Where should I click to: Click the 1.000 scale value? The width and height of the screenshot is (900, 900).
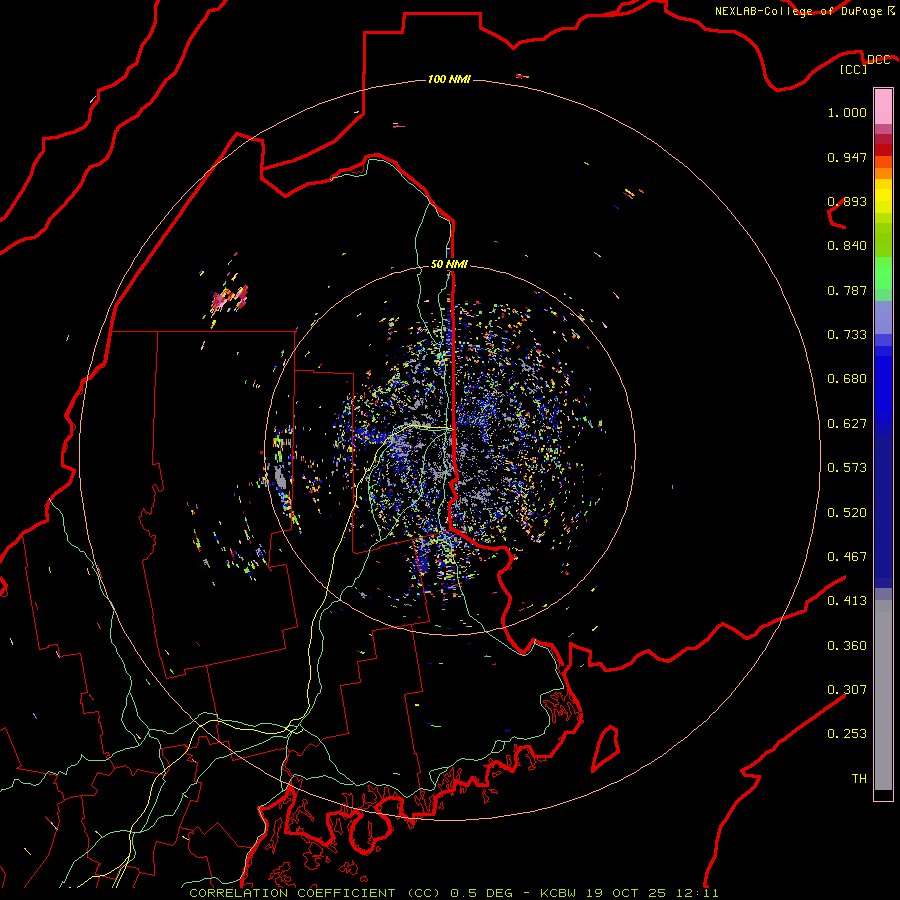847,112
